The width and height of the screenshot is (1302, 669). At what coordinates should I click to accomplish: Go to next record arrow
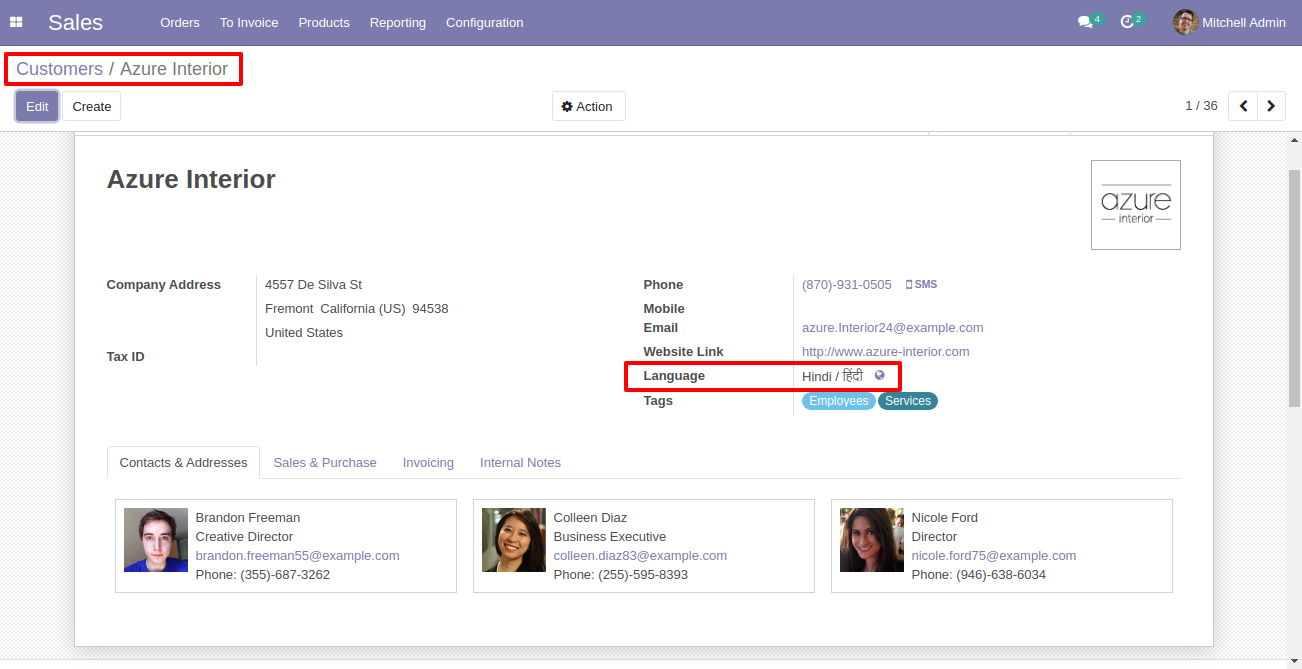tap(1271, 106)
